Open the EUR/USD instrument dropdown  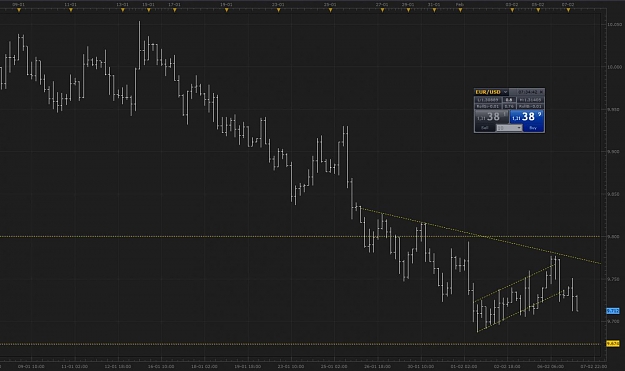(x=505, y=92)
